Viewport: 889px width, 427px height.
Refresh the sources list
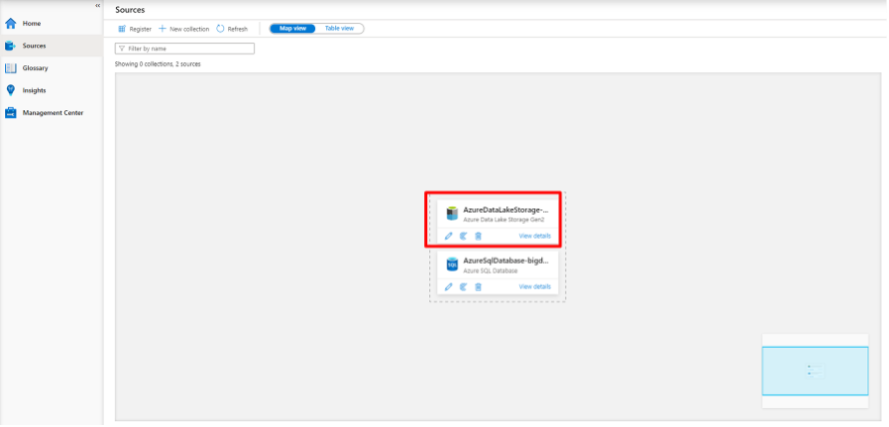pyautogui.click(x=232, y=29)
